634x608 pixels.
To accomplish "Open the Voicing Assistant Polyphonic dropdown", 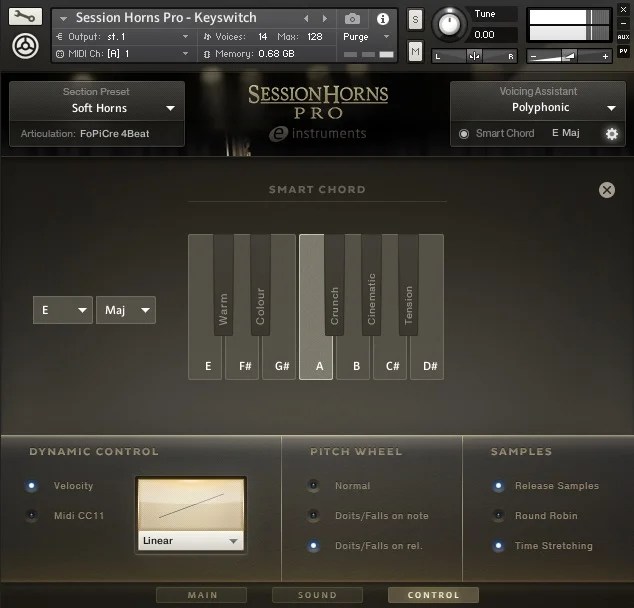I will pos(538,108).
